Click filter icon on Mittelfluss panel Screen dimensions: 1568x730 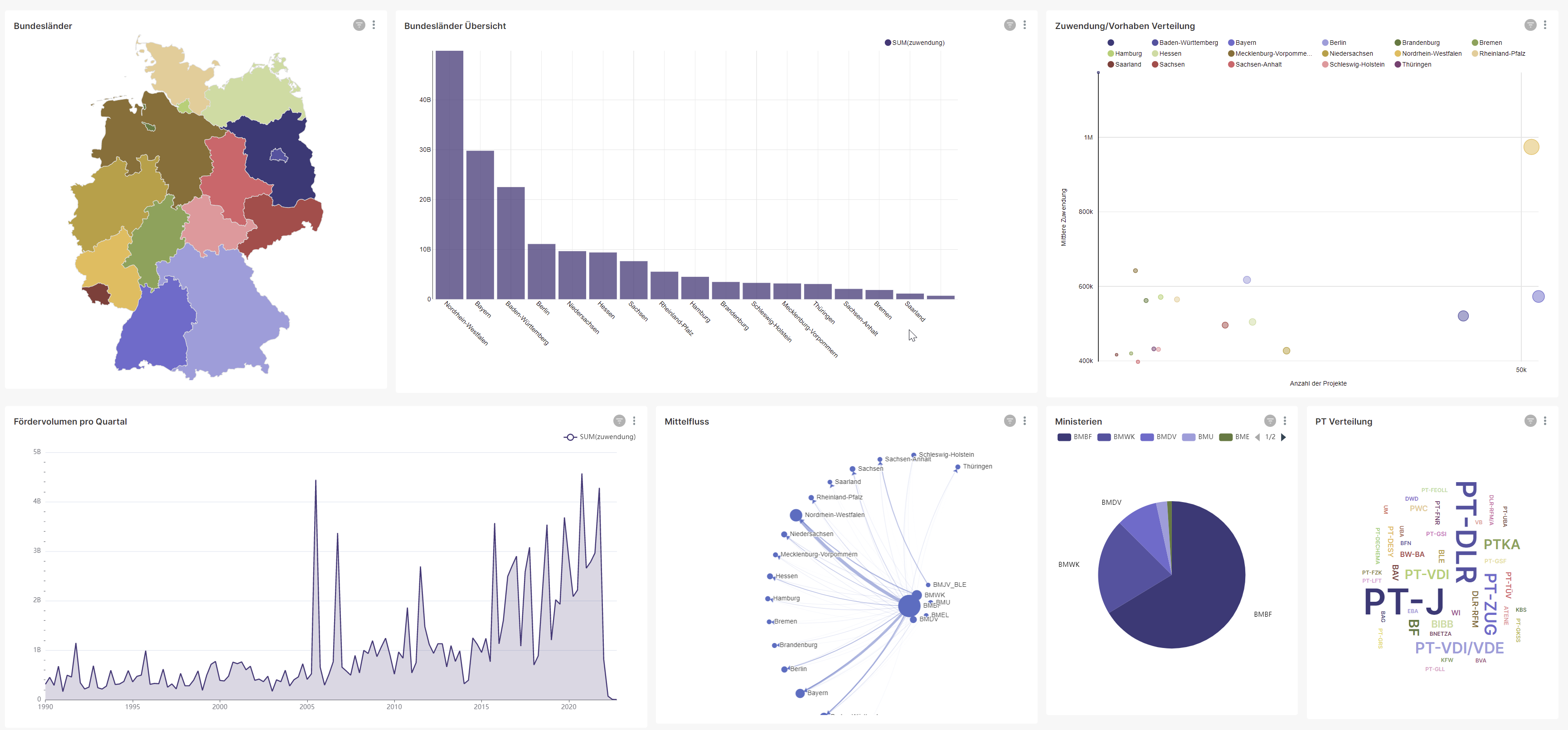(x=1010, y=421)
